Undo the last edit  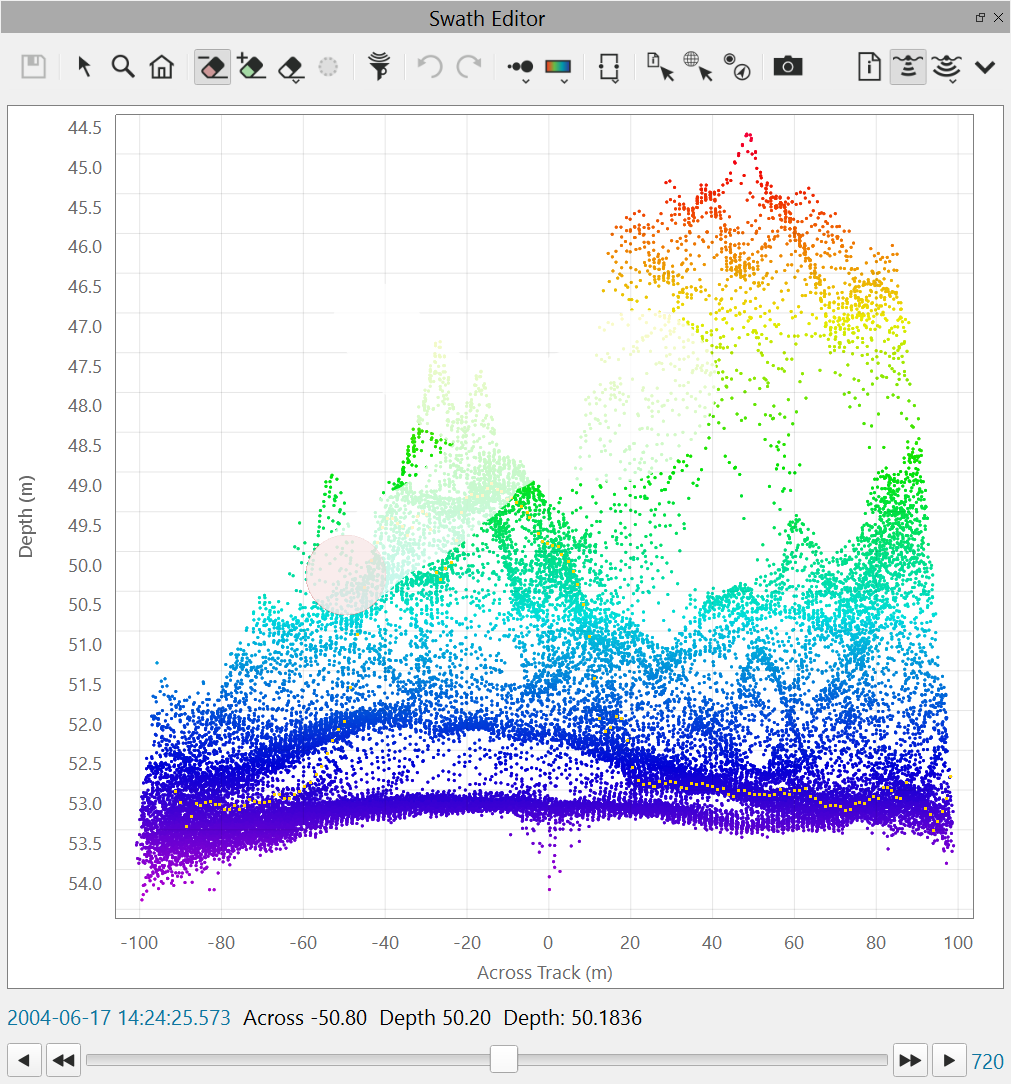pyautogui.click(x=428, y=66)
